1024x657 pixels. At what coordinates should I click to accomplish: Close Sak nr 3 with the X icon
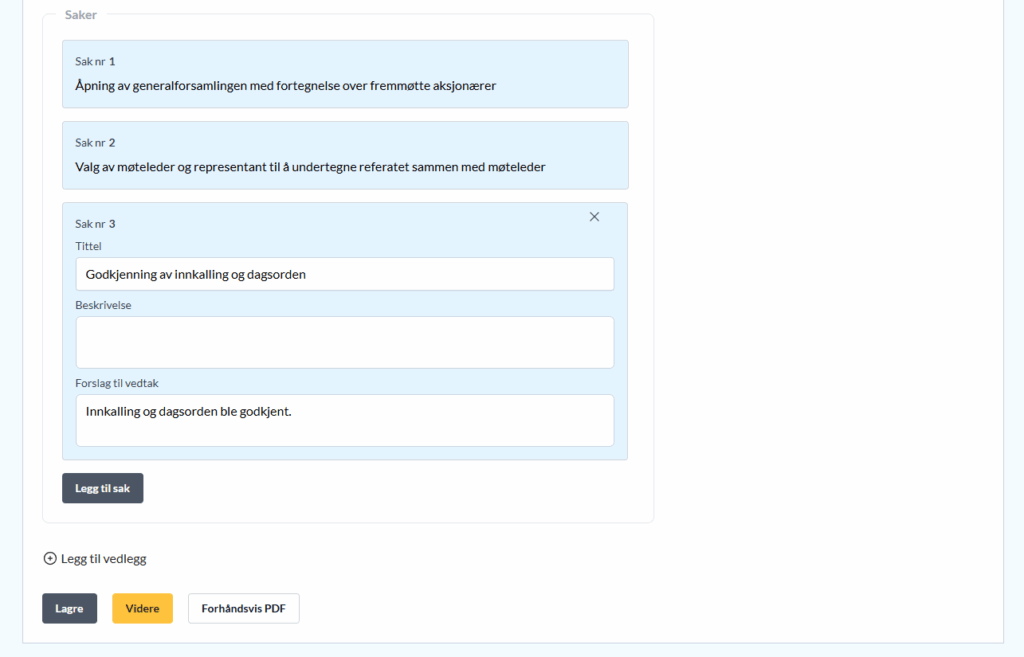tap(594, 217)
